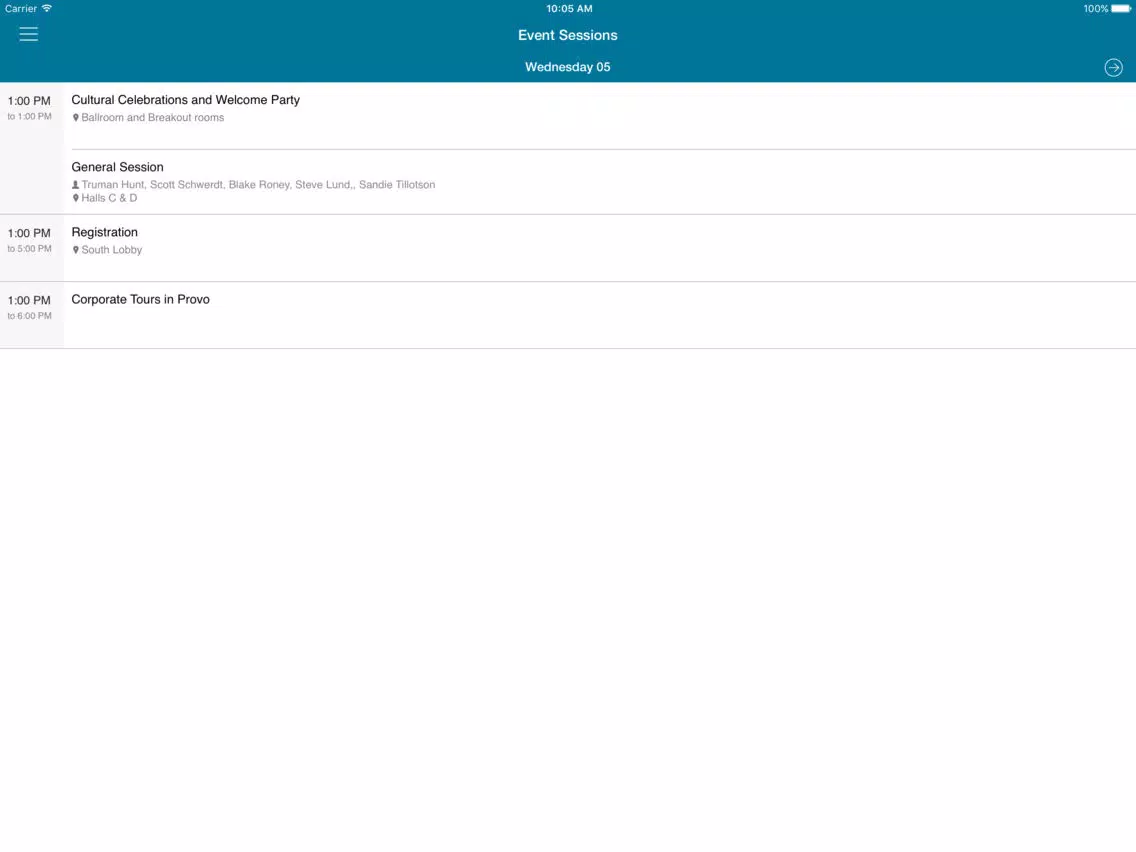The height and width of the screenshot is (852, 1136).
Task: Click the Event Sessions title
Action: 567,35
